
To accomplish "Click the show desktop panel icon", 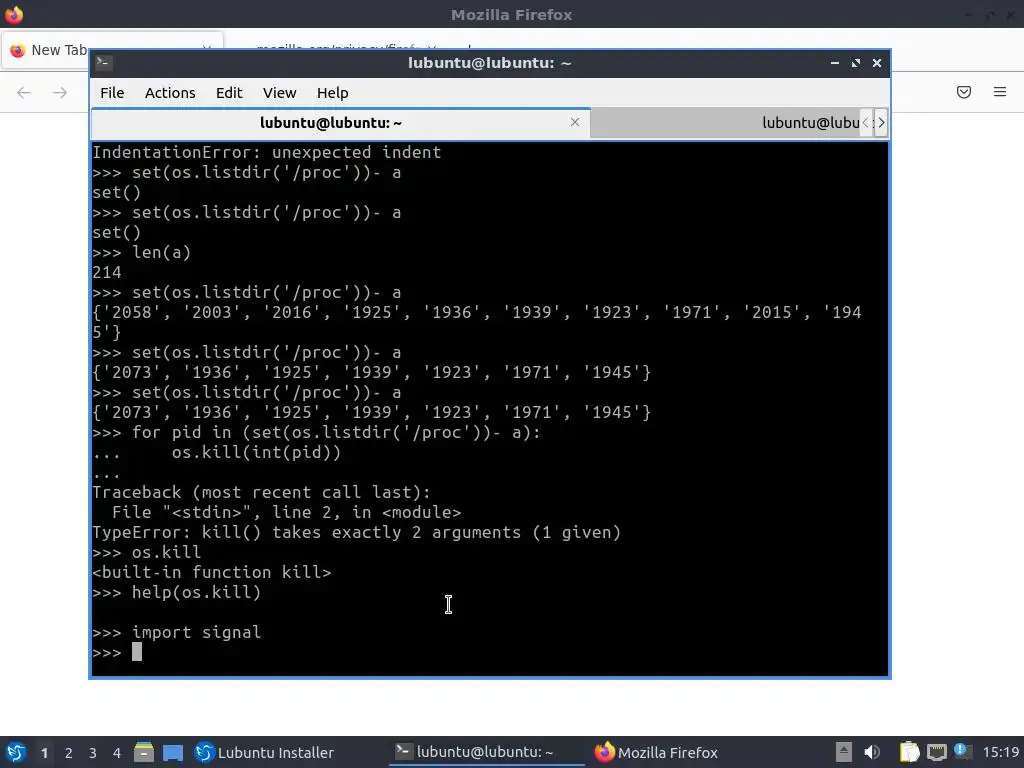I will click(173, 753).
